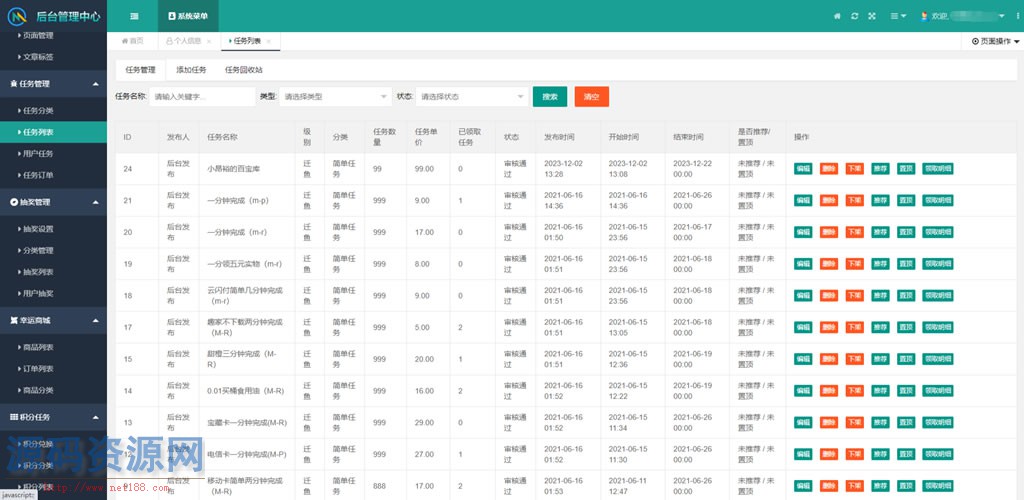Viewport: 1024px width, 500px height.
Task: Click the fullscreen icon in top bar
Action: (872, 16)
